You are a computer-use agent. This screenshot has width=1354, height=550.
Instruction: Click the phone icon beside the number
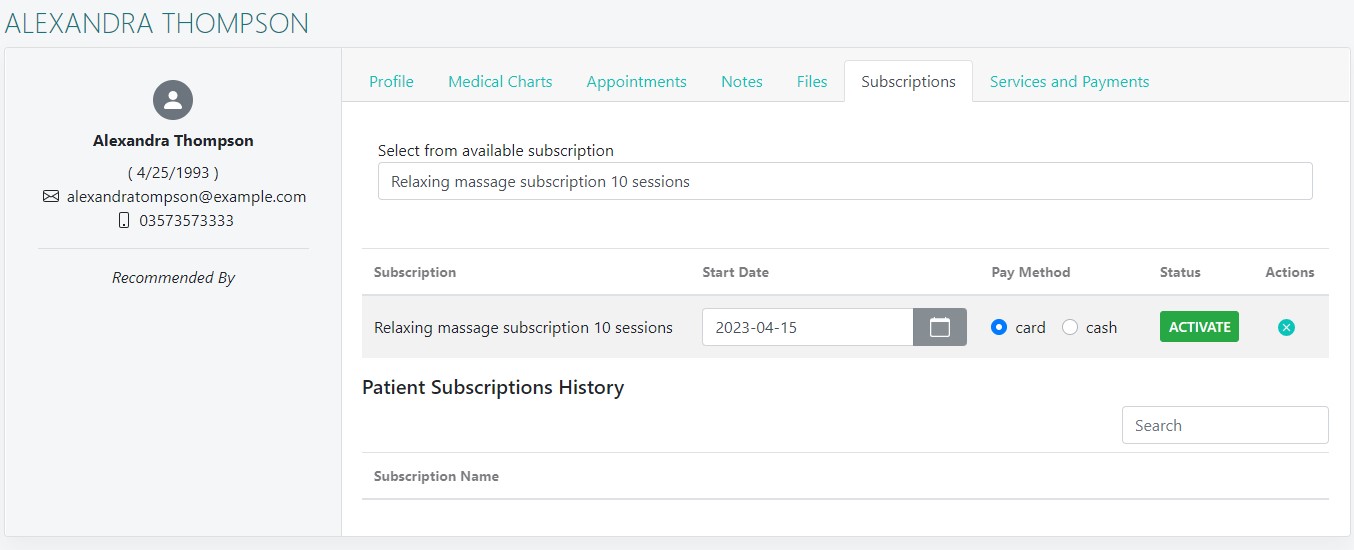click(124, 220)
